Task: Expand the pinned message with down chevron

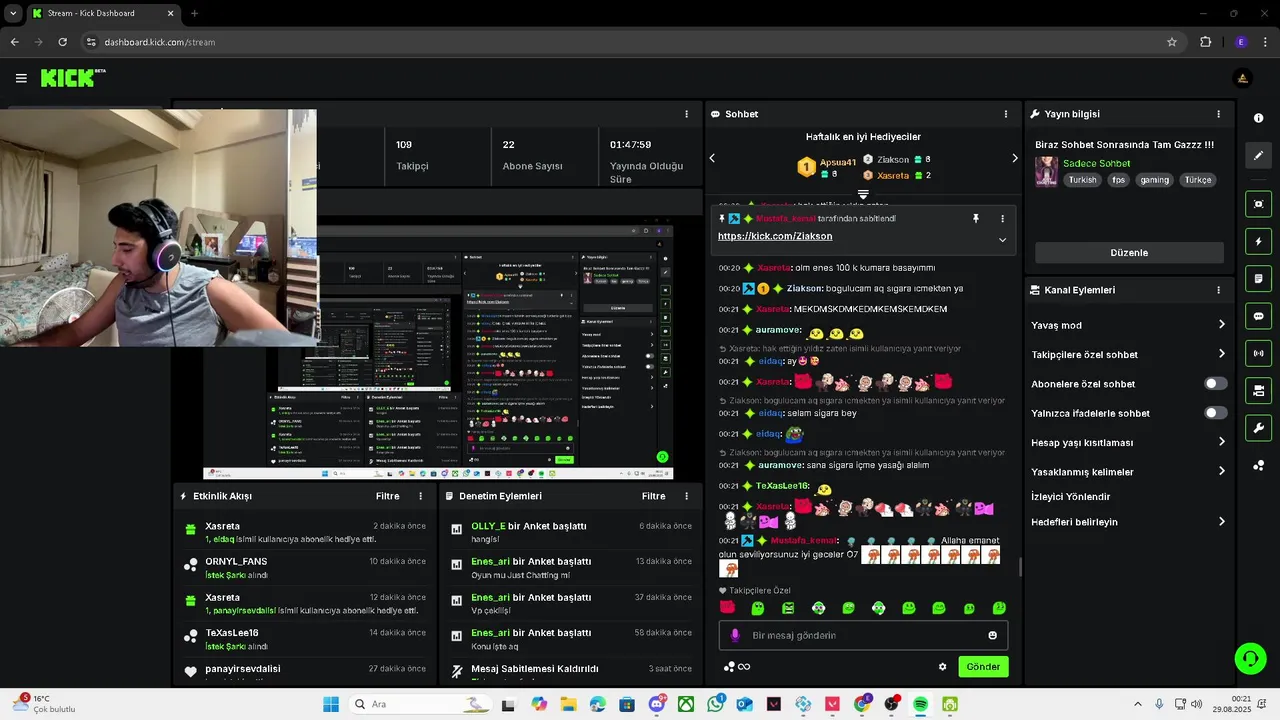Action: pyautogui.click(x=1002, y=240)
